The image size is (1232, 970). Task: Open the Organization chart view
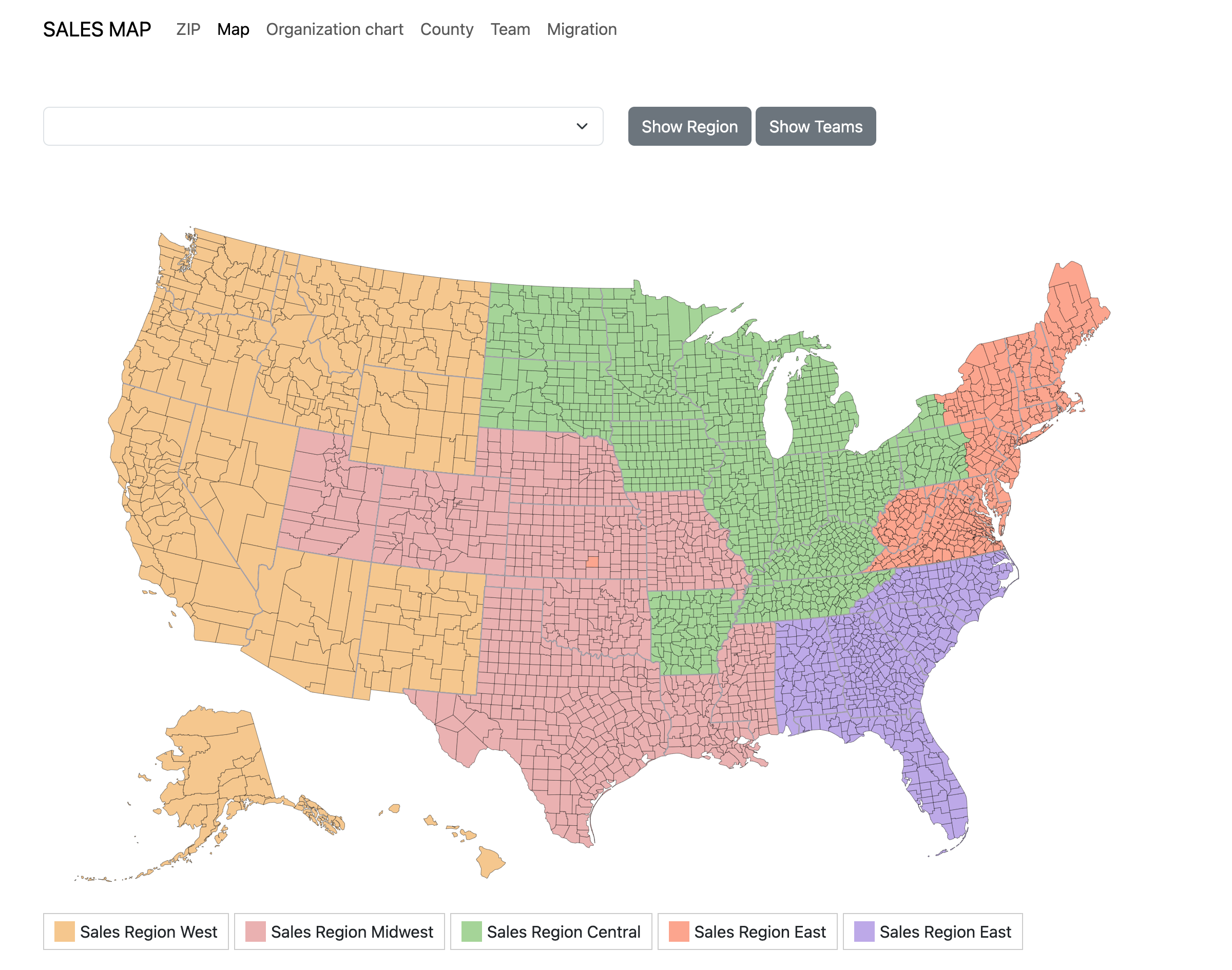click(335, 29)
